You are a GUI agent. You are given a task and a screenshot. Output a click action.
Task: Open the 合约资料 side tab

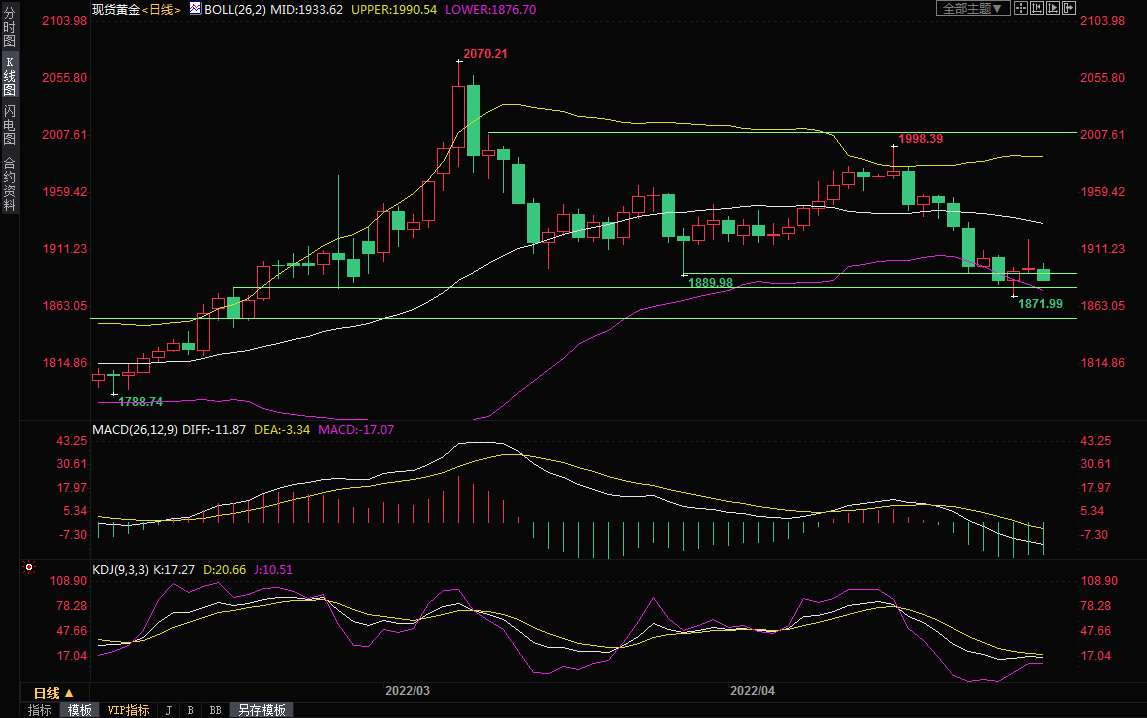9,183
